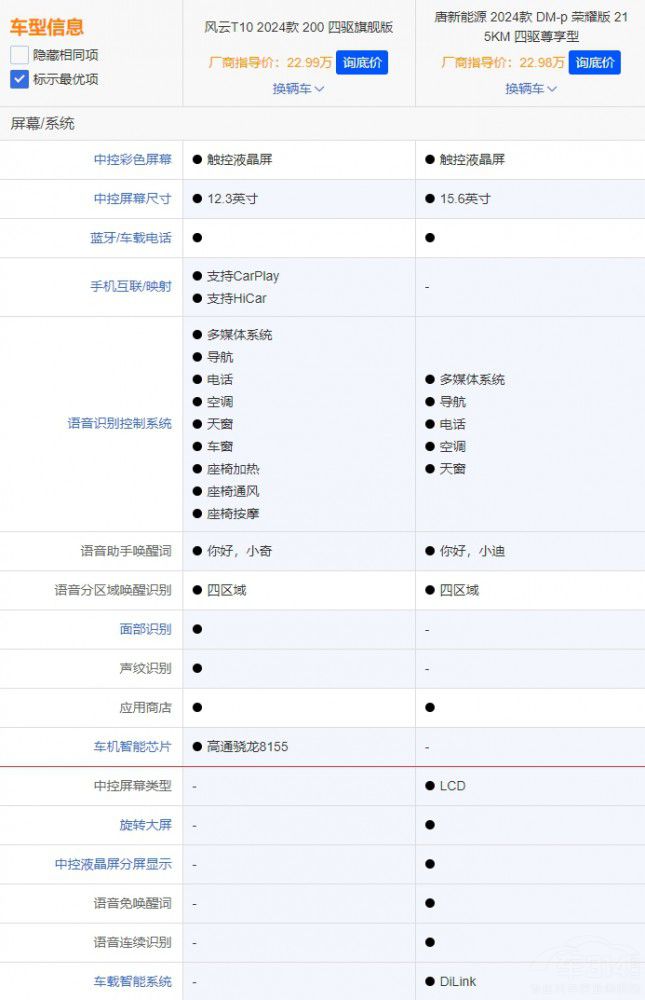Click the 屏幕/系统 section header

[x=42, y=124]
